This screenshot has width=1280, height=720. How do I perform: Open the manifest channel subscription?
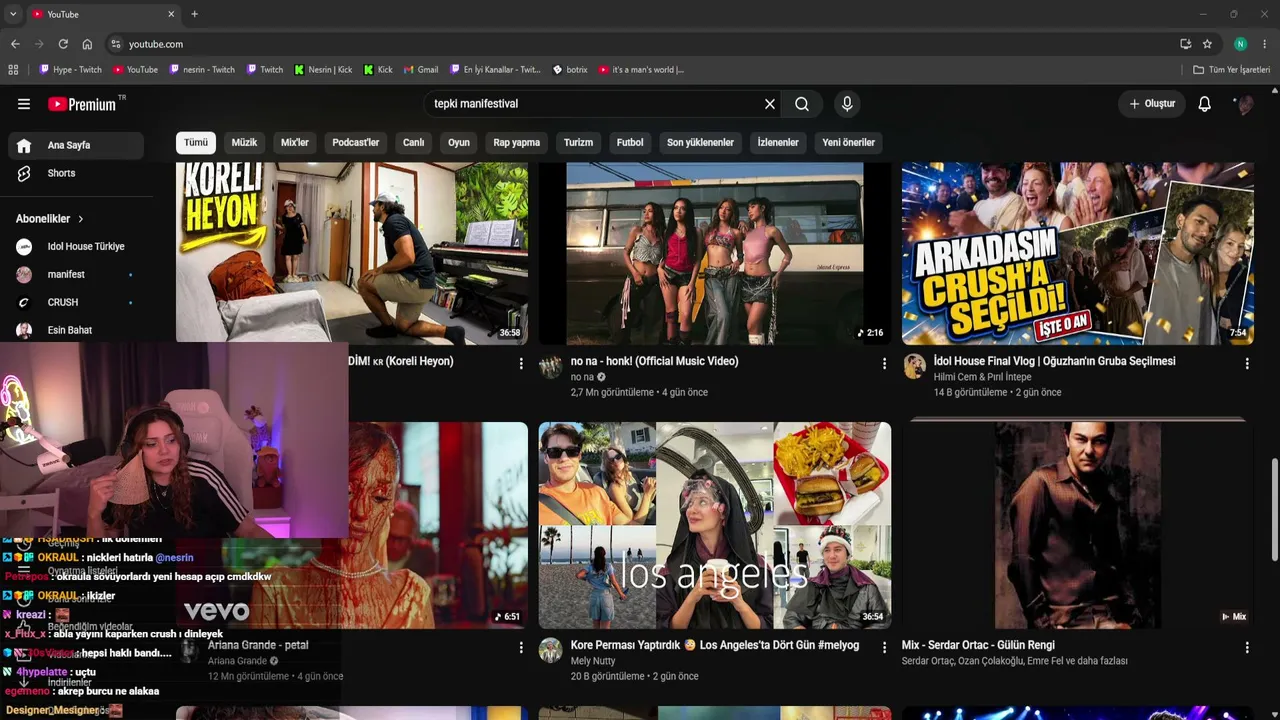click(76, 274)
